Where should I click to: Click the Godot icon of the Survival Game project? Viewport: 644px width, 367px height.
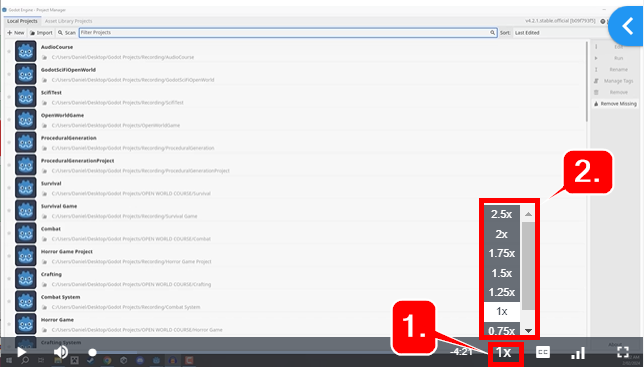tap(25, 210)
